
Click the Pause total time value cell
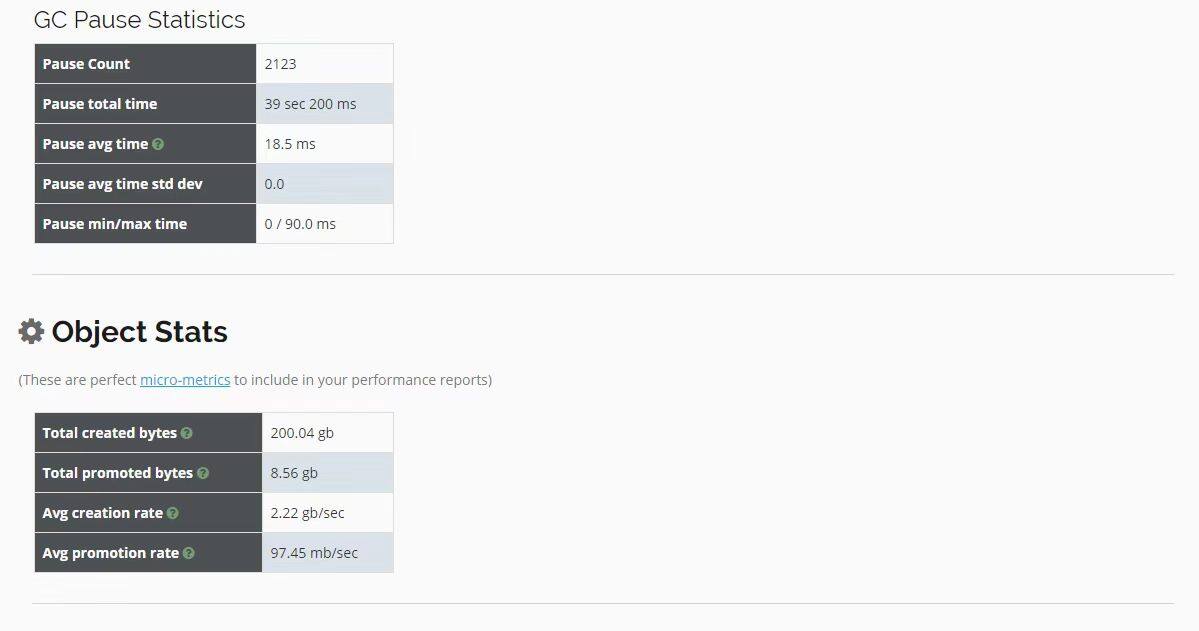[325, 104]
